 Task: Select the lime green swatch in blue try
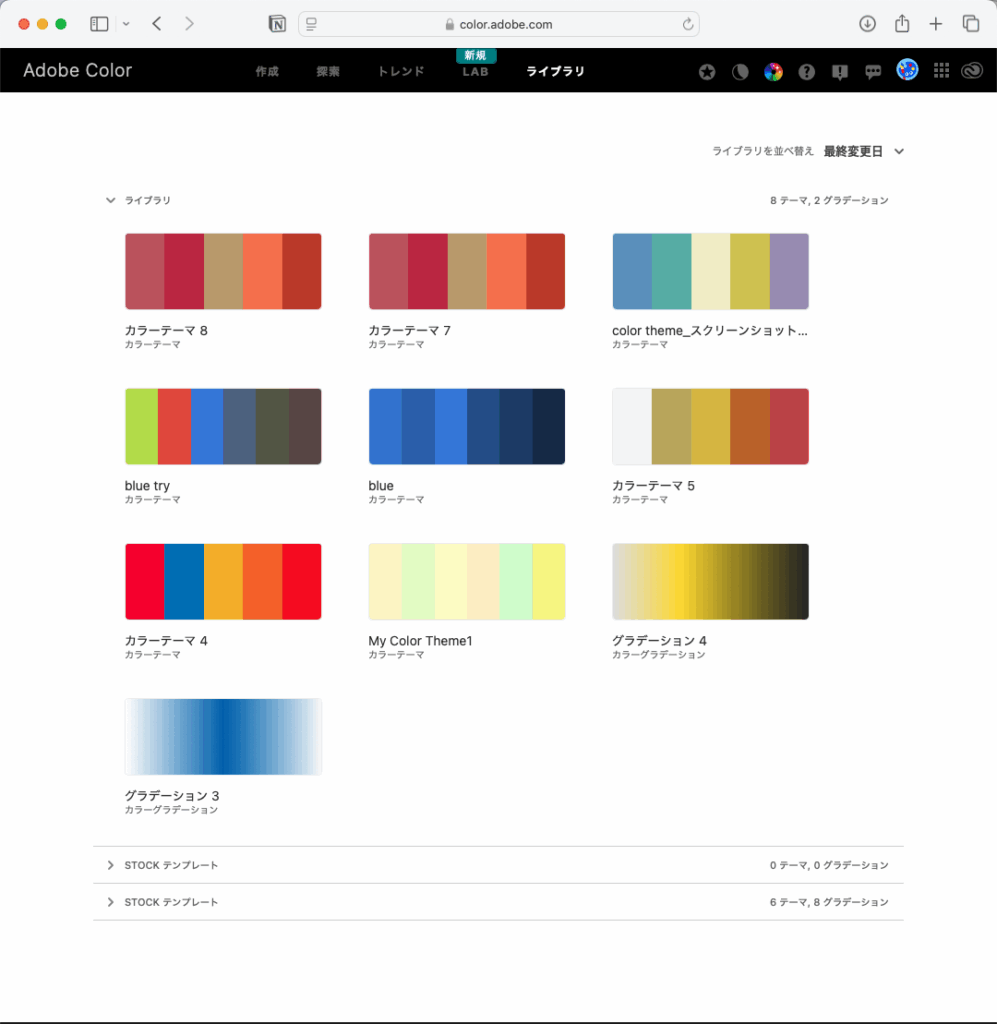pos(142,426)
